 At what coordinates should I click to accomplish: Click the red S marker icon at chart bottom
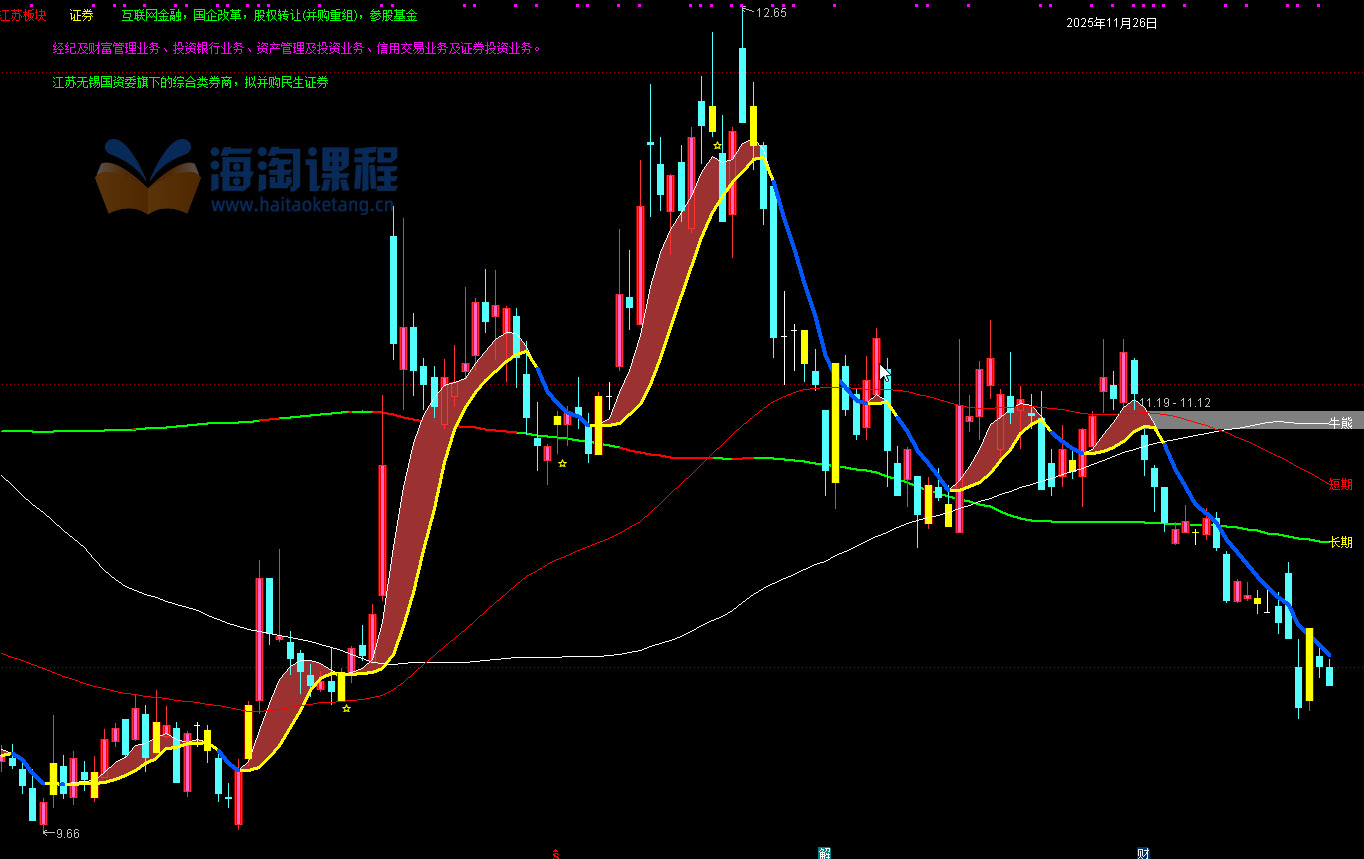pyautogui.click(x=556, y=853)
